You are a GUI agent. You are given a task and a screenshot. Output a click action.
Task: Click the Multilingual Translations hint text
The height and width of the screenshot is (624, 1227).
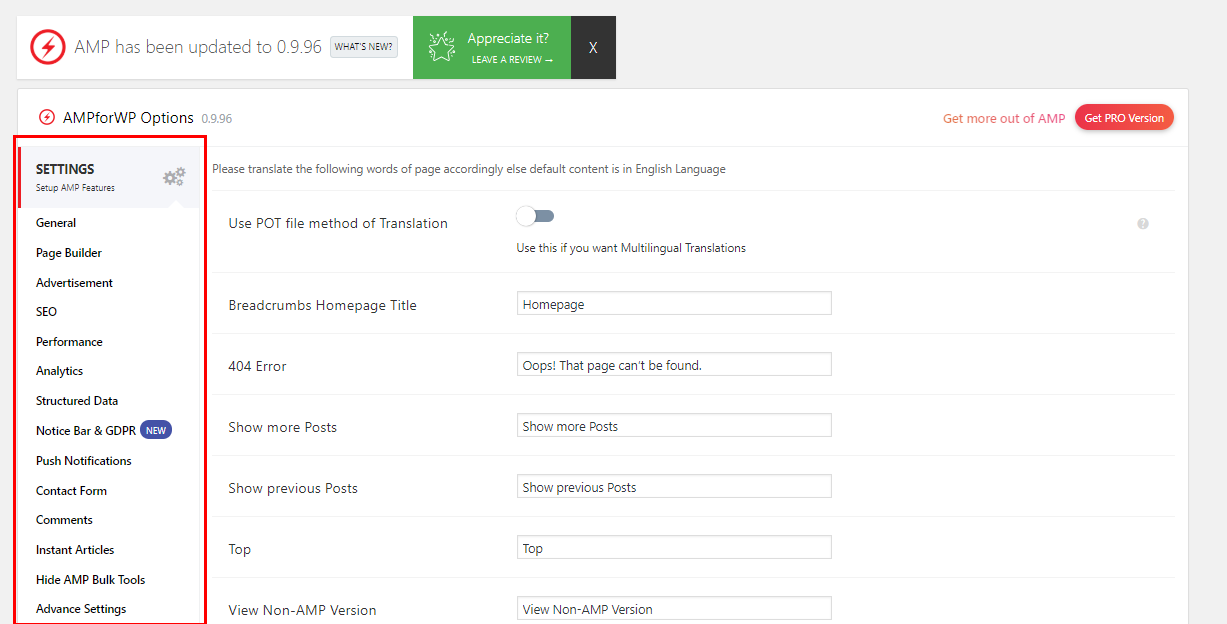point(631,248)
